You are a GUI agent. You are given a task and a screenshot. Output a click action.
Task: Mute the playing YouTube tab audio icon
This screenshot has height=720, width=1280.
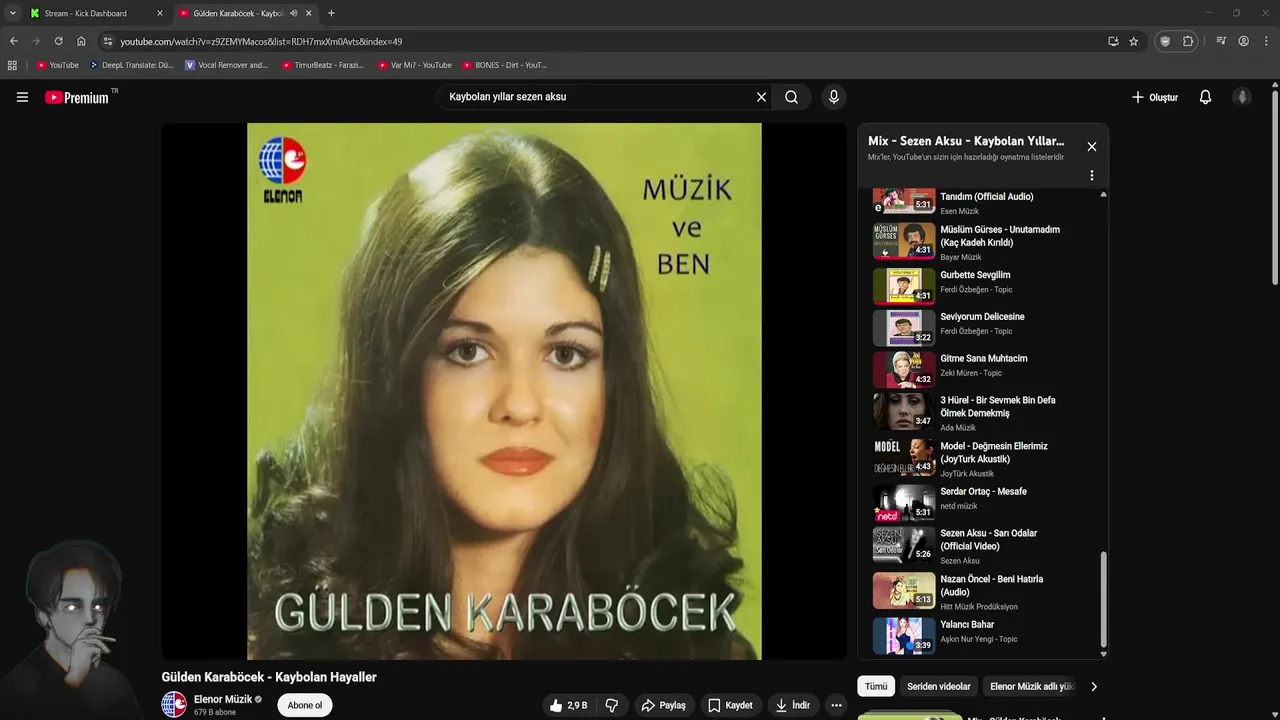pos(294,13)
